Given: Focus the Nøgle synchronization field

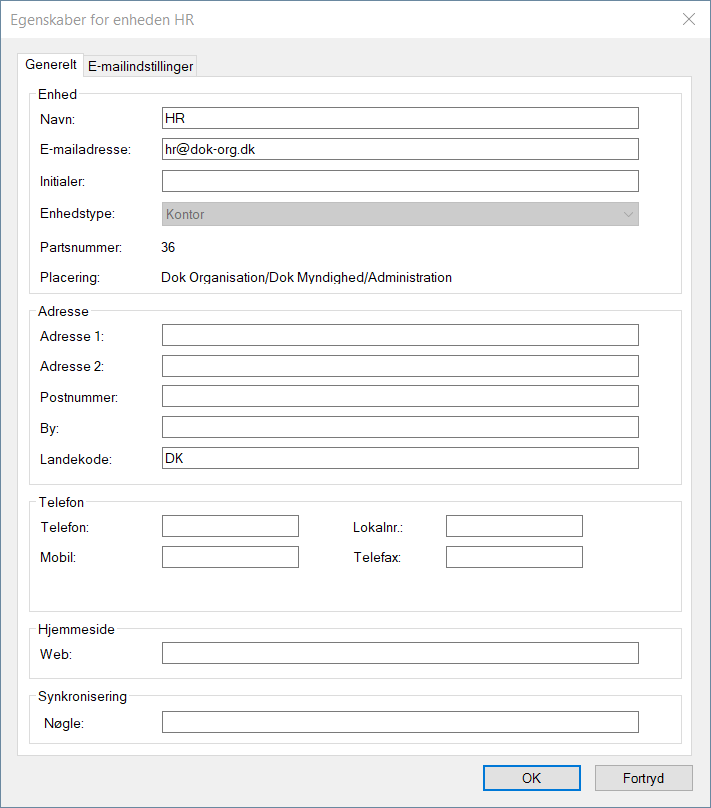Looking at the screenshot, I should pos(399,722).
